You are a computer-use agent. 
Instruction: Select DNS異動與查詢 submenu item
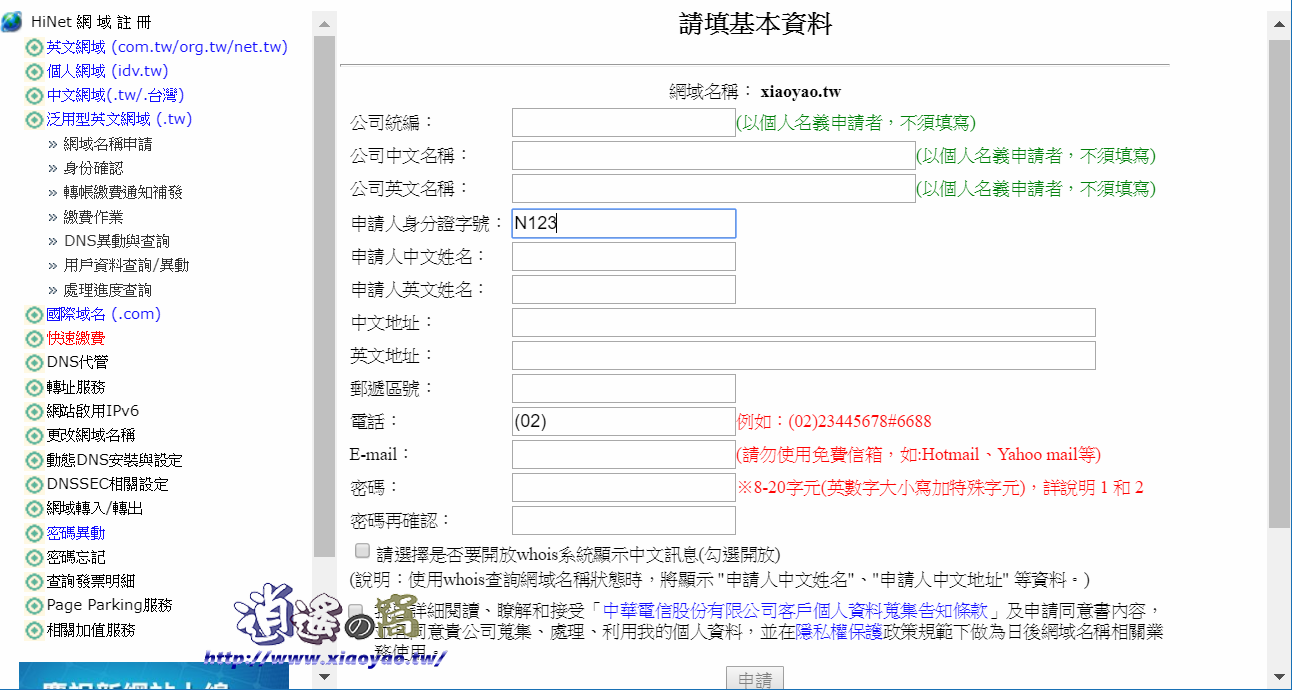point(116,241)
